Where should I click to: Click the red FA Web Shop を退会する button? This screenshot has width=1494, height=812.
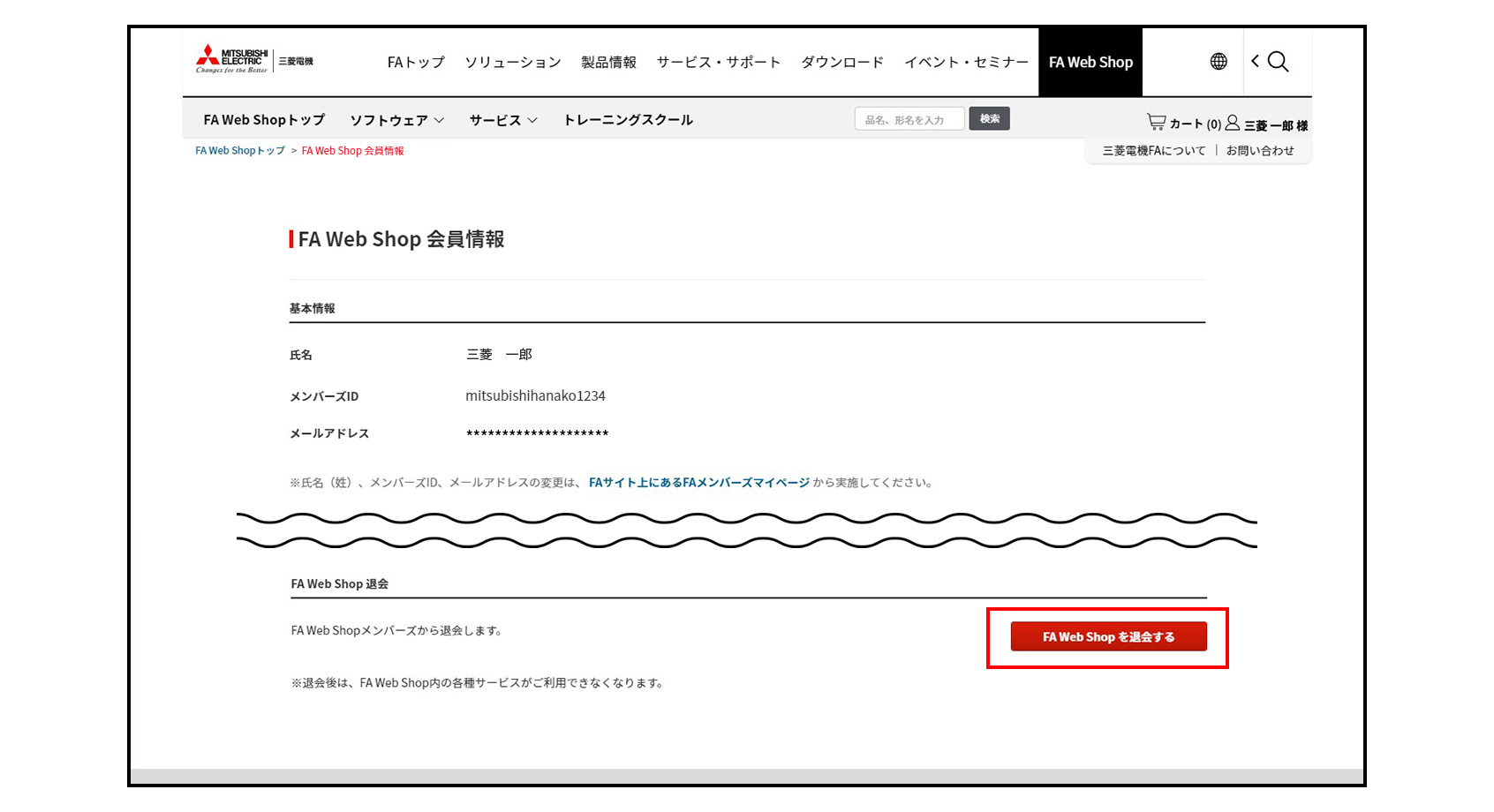click(1108, 636)
